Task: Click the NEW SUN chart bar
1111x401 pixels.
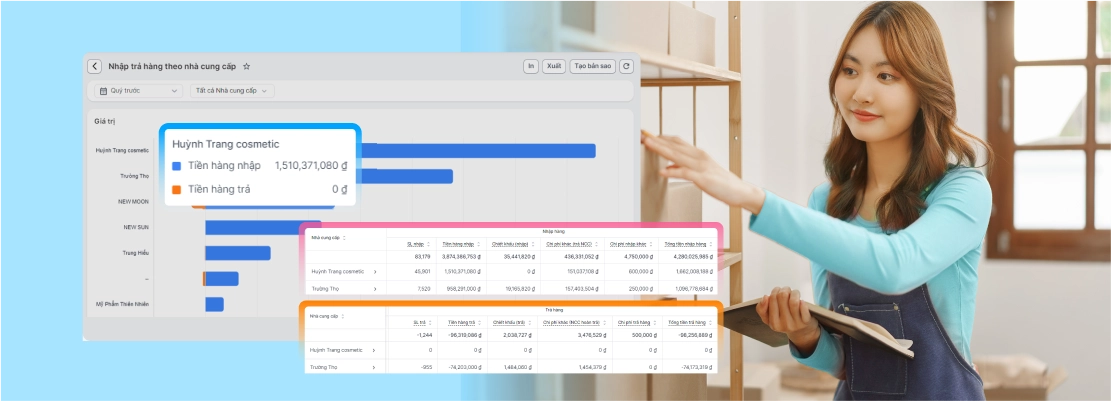Action: [x=262, y=228]
